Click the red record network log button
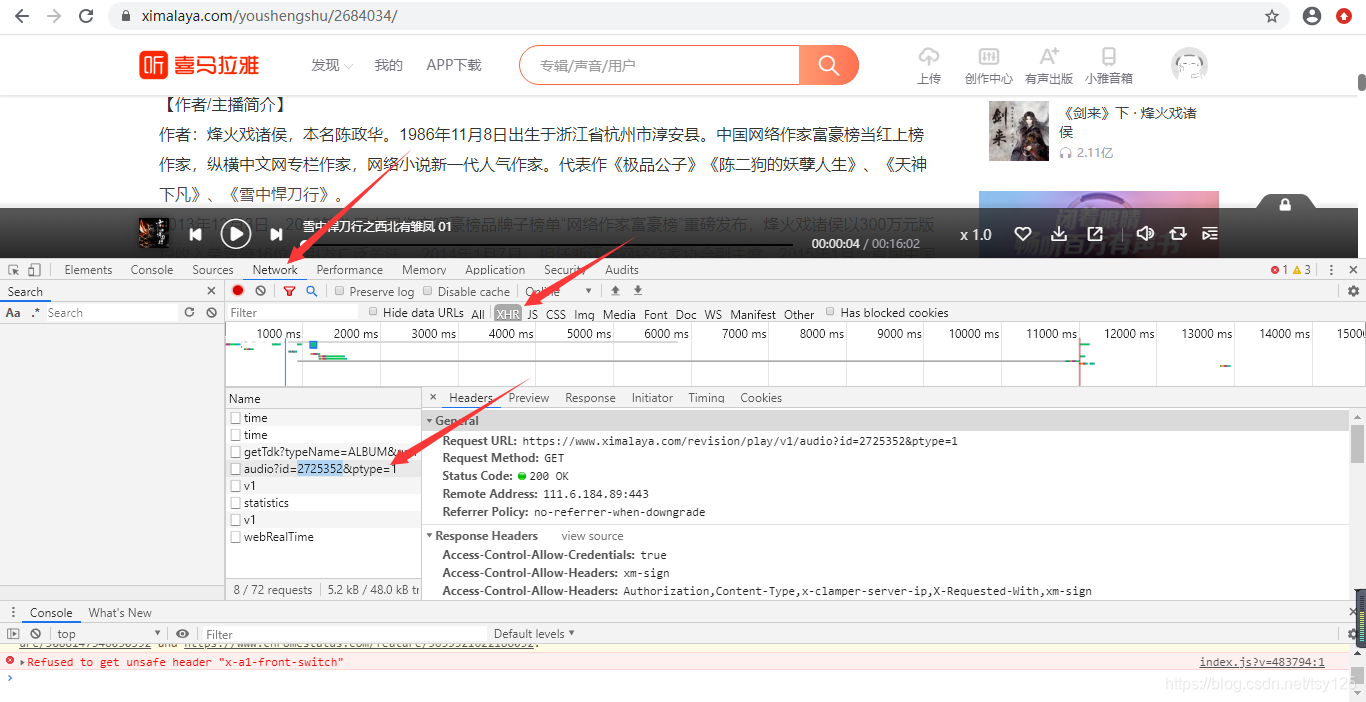Viewport: 1366px width, 702px height. pos(238,291)
